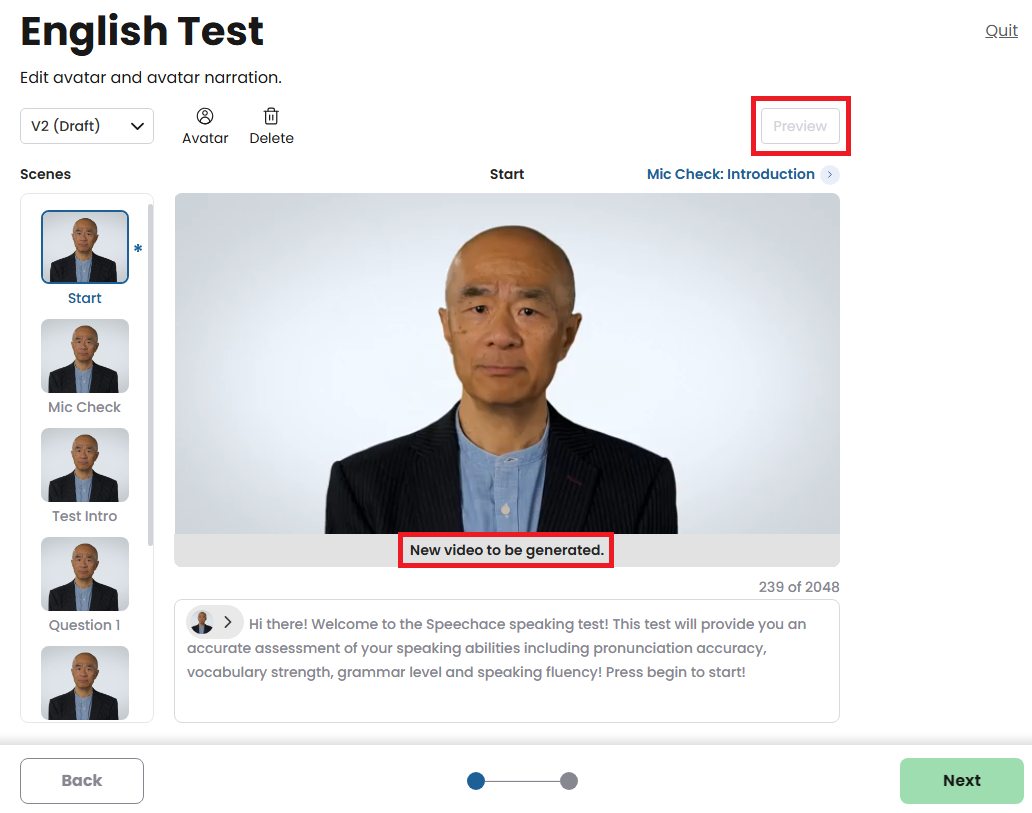Click the disabled Preview button

pyautogui.click(x=800, y=126)
